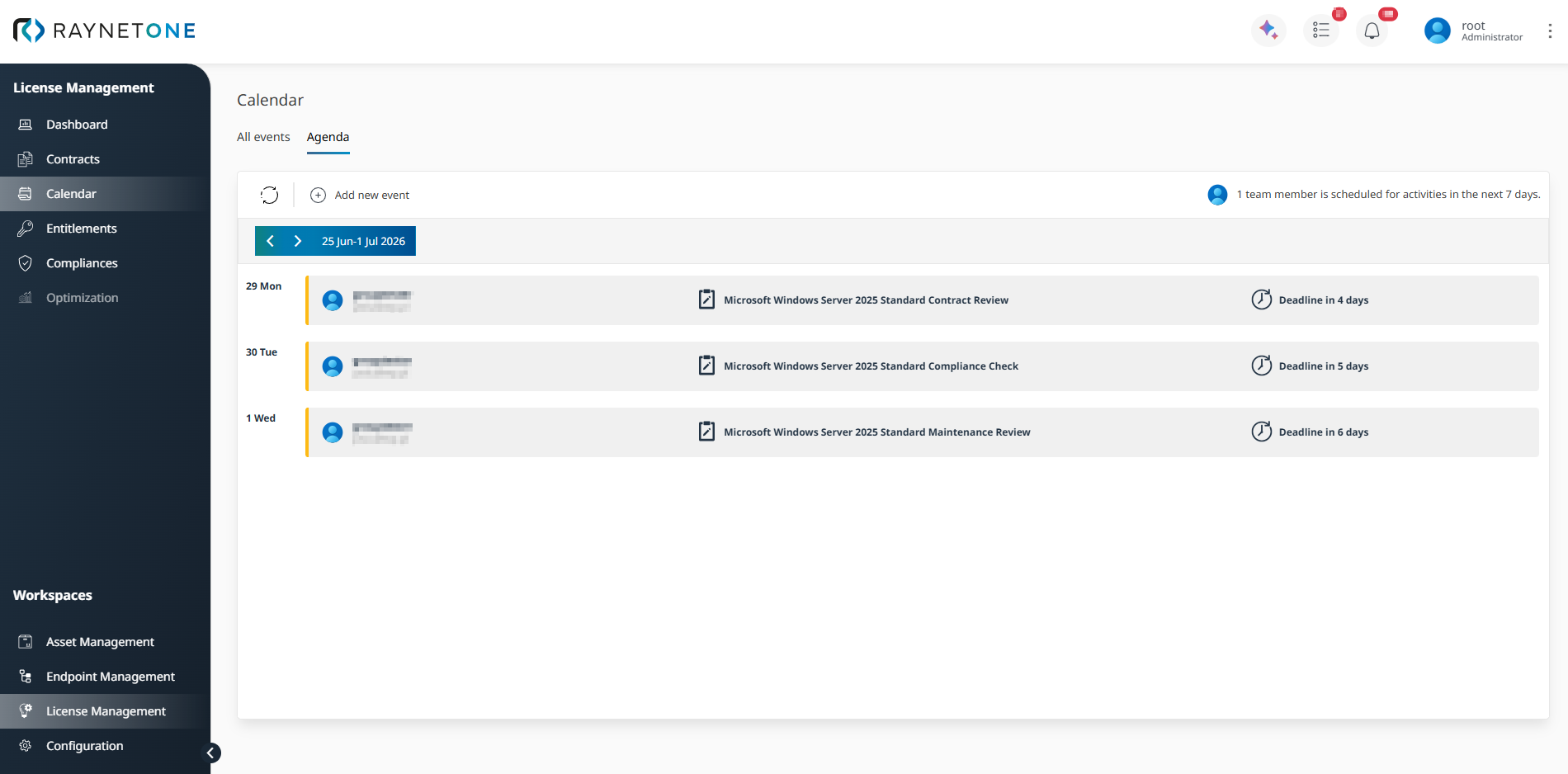Open Microsoft Windows Server 2025 Standard Contract Review
Image resolution: width=1568 pixels, height=774 pixels.
(x=866, y=300)
